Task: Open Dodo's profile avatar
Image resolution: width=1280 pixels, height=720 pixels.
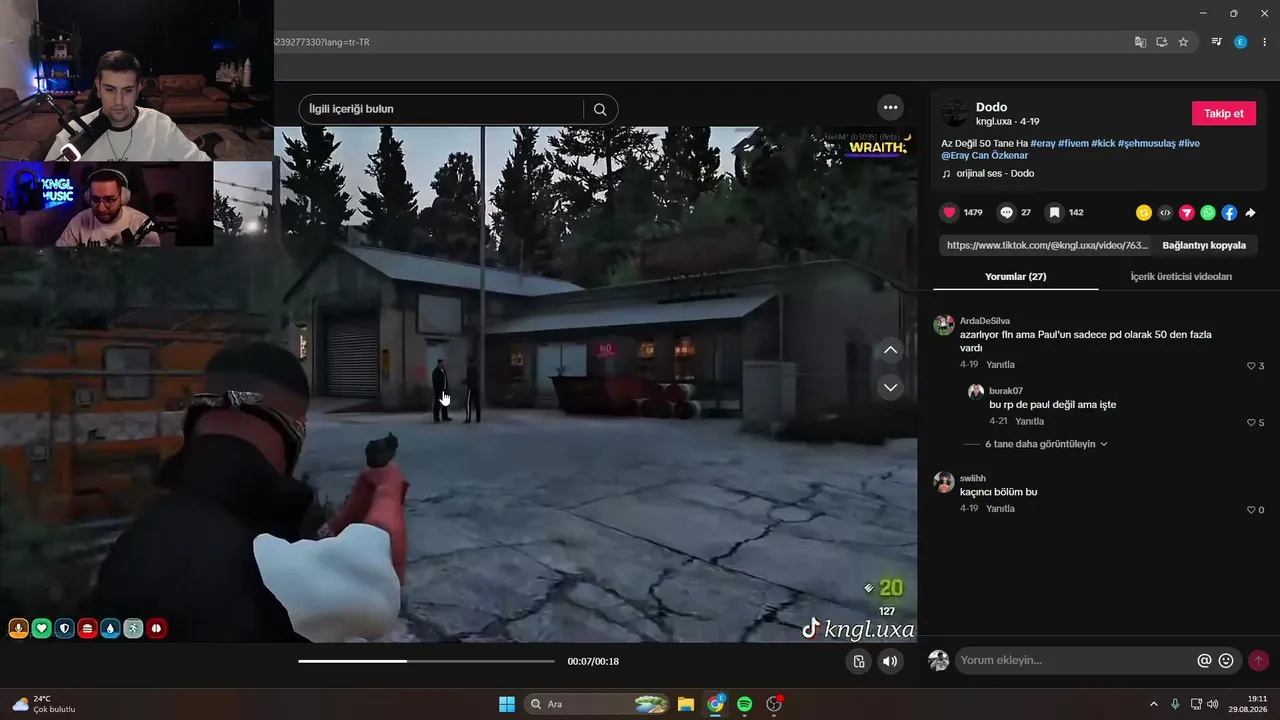Action: pos(954,113)
